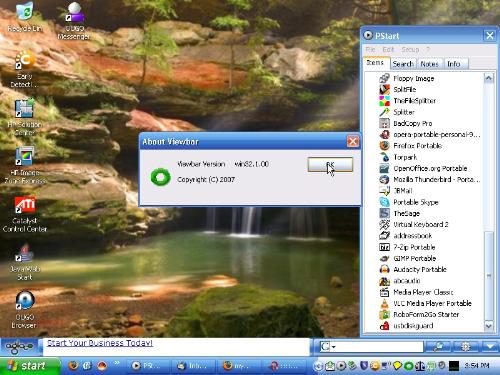Open the Setup menu in PStart
Viewport: 500px width, 375px height.
tap(410, 50)
